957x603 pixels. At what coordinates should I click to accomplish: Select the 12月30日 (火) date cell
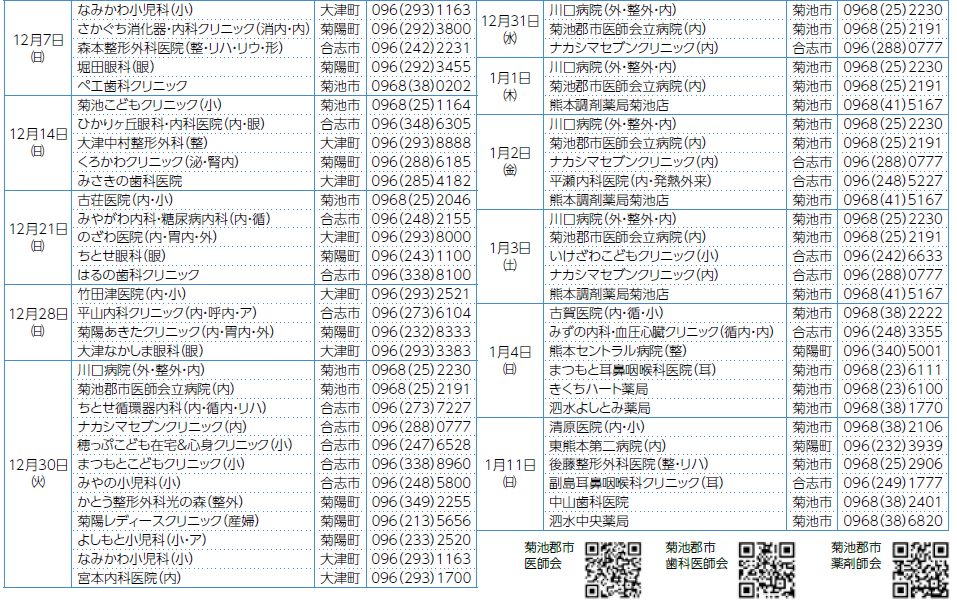click(37, 473)
